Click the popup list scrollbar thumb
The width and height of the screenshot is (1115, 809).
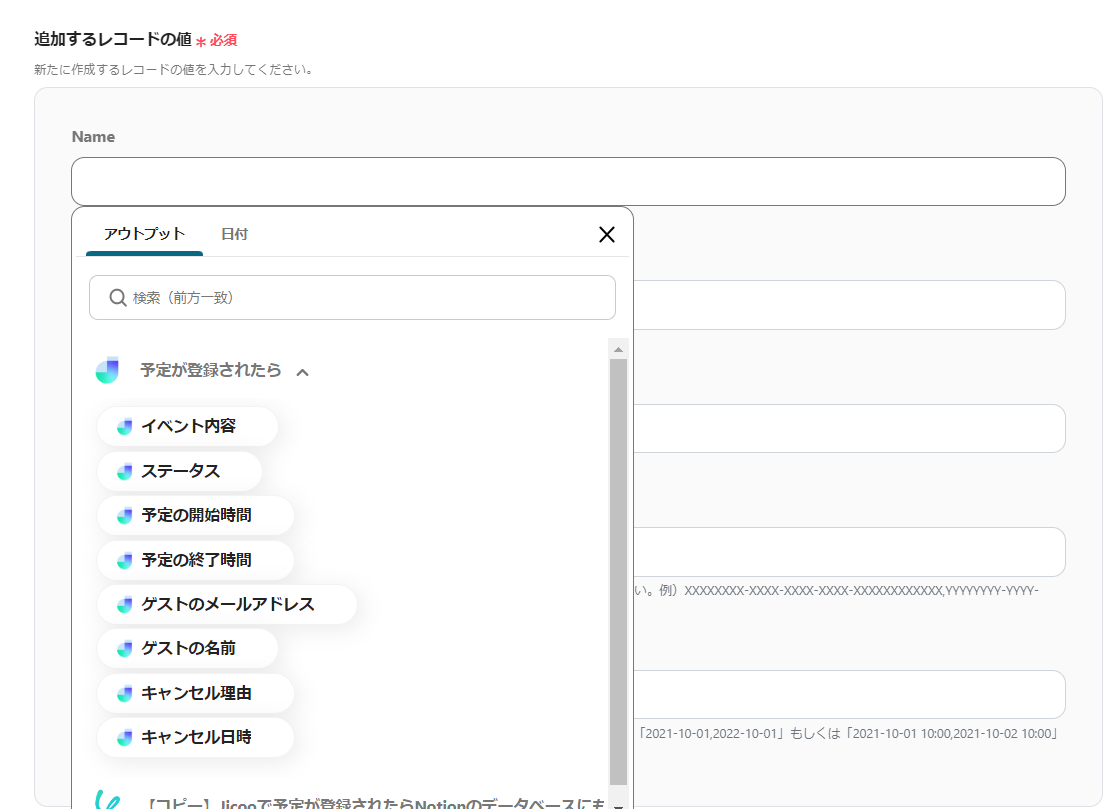(618, 572)
